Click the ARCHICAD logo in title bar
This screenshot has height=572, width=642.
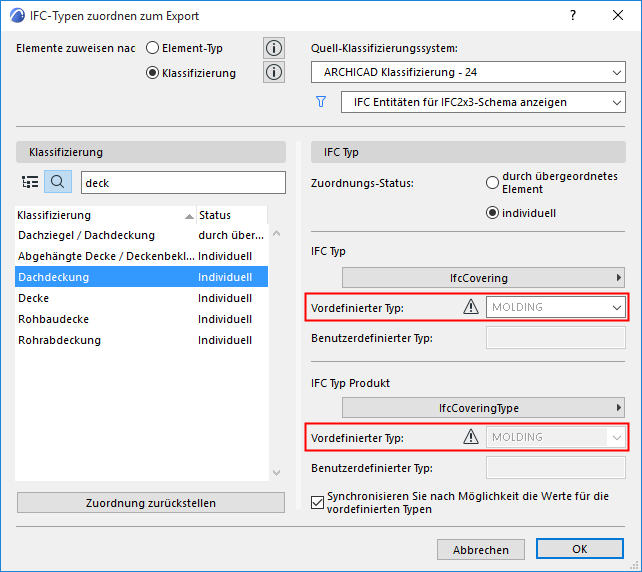pos(15,16)
